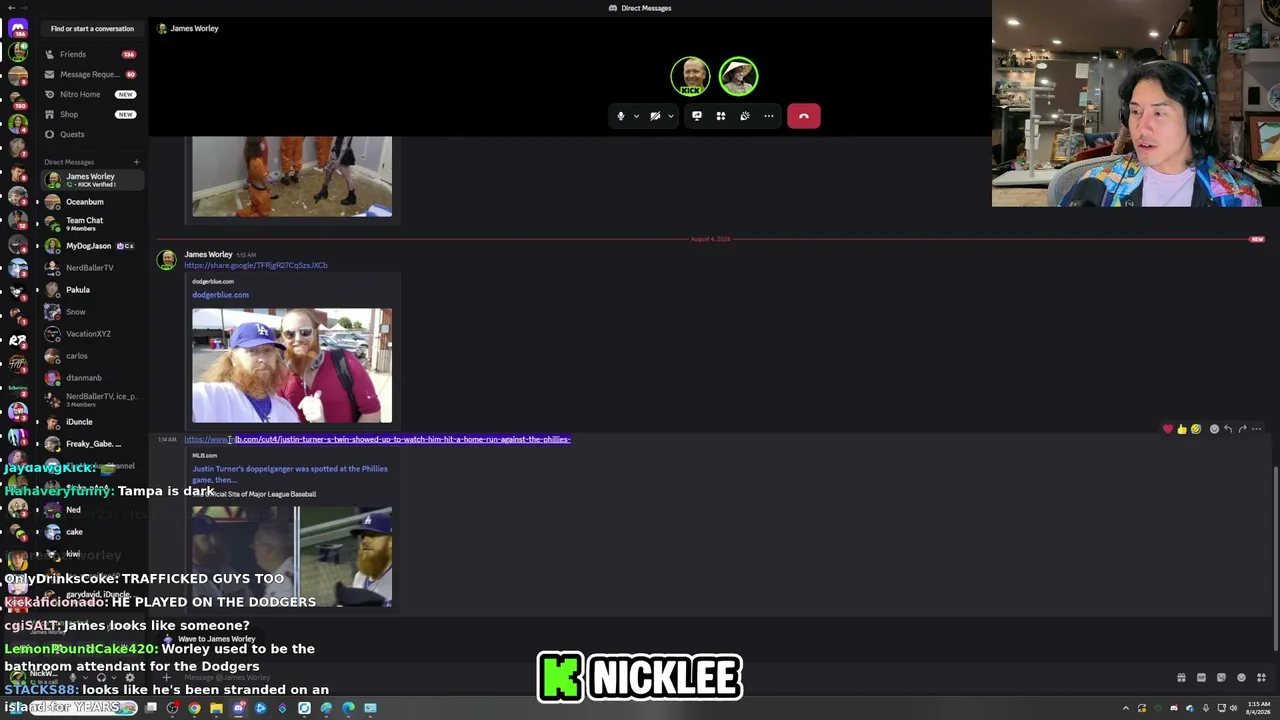Enlarge the MLB dugout embed image
Image resolution: width=1280 pixels, height=720 pixels.
tap(292, 556)
